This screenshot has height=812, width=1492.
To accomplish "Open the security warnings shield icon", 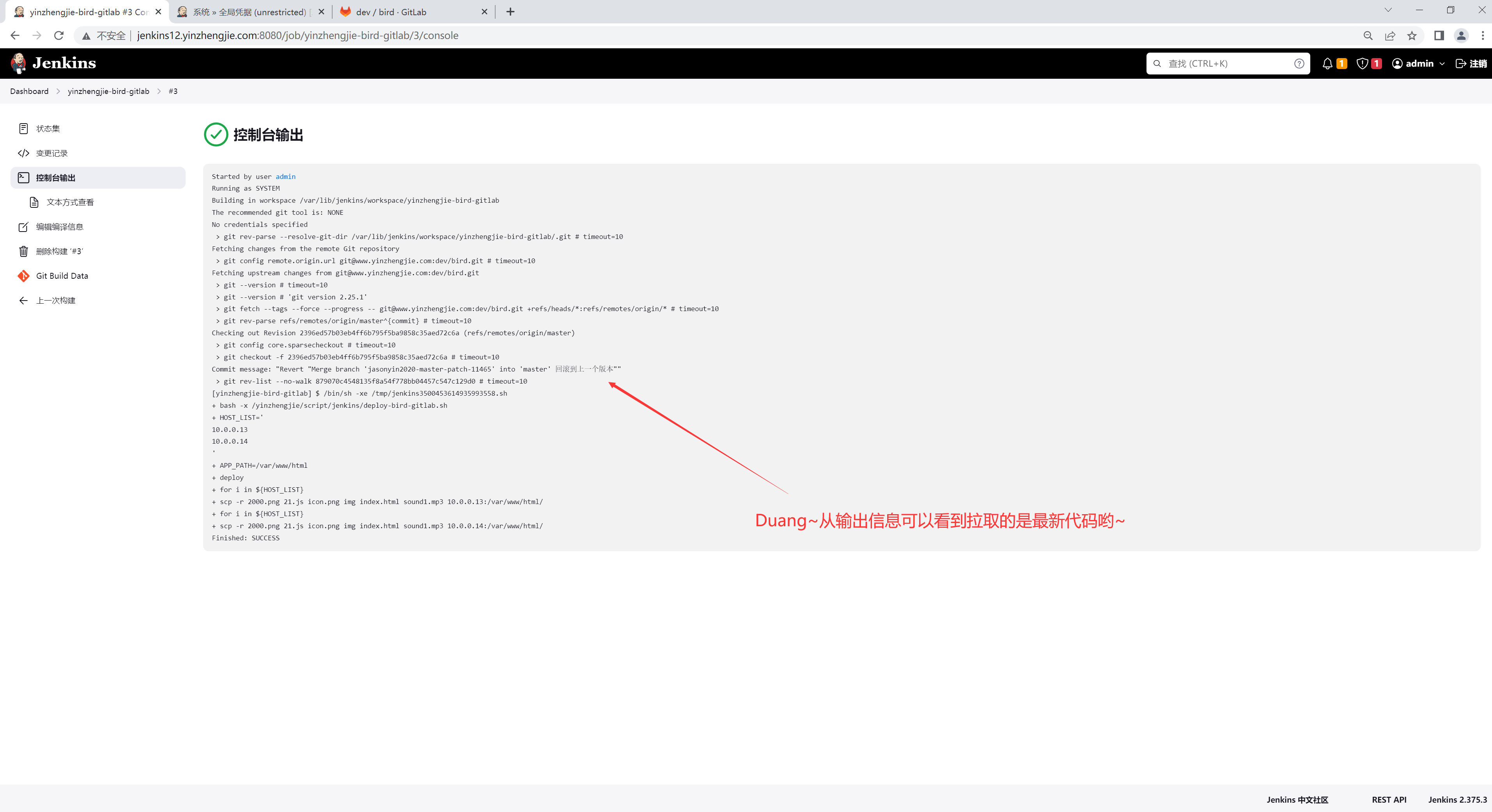I will 1362,64.
